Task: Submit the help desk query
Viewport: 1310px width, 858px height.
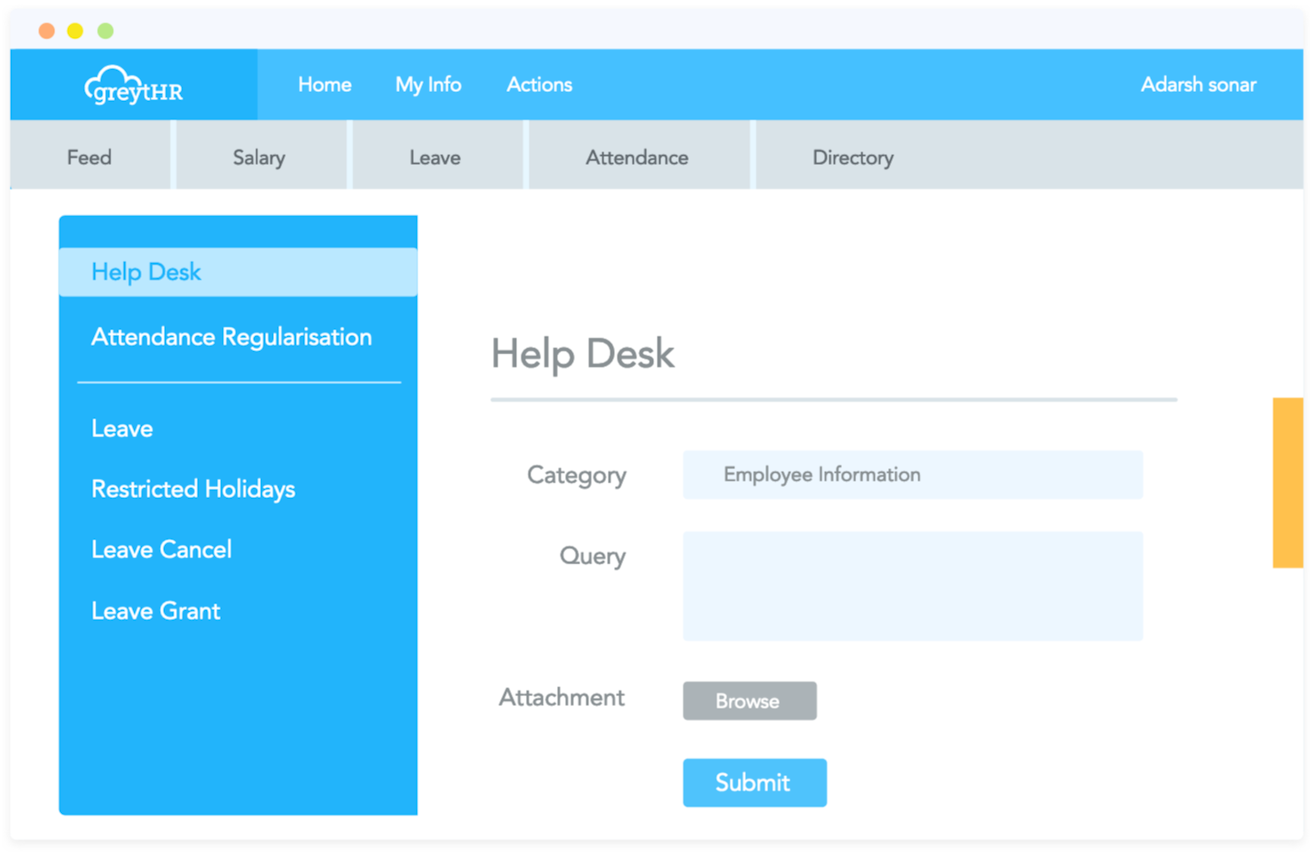Action: point(754,783)
